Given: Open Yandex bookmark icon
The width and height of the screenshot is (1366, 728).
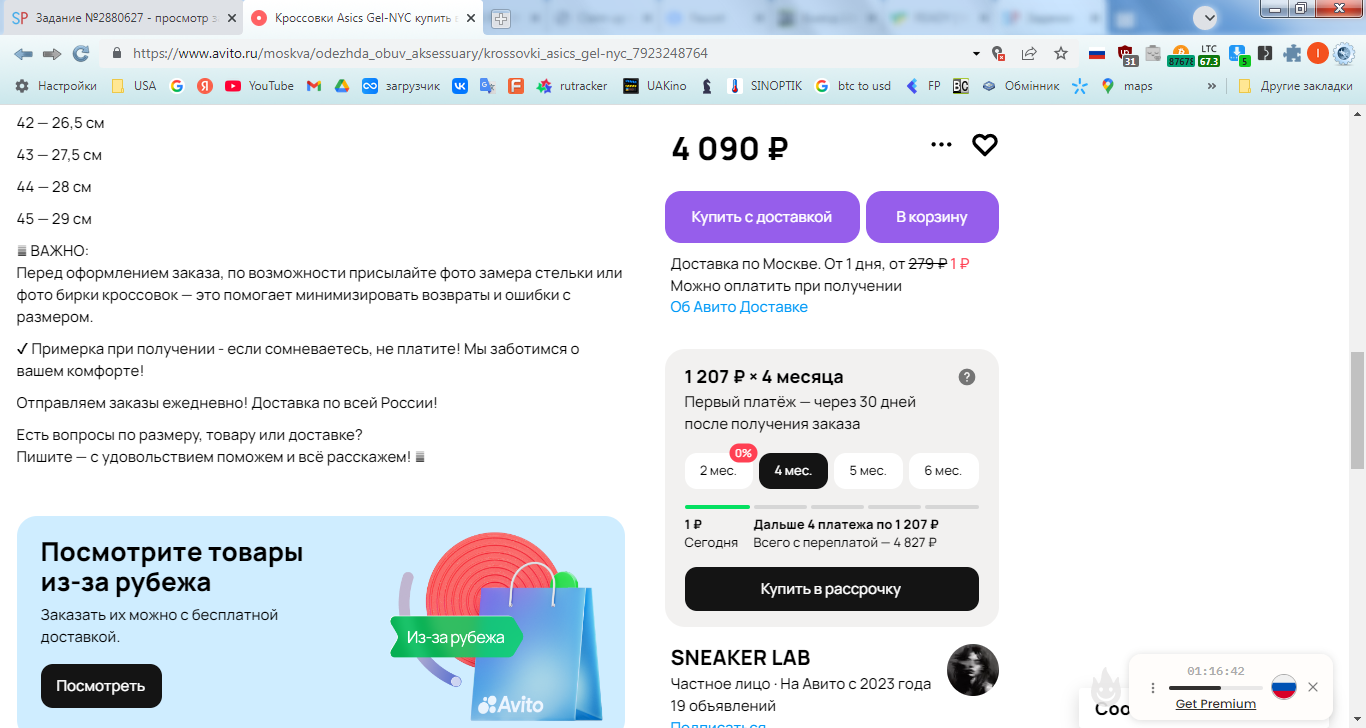Looking at the screenshot, I should pyautogui.click(x=205, y=86).
